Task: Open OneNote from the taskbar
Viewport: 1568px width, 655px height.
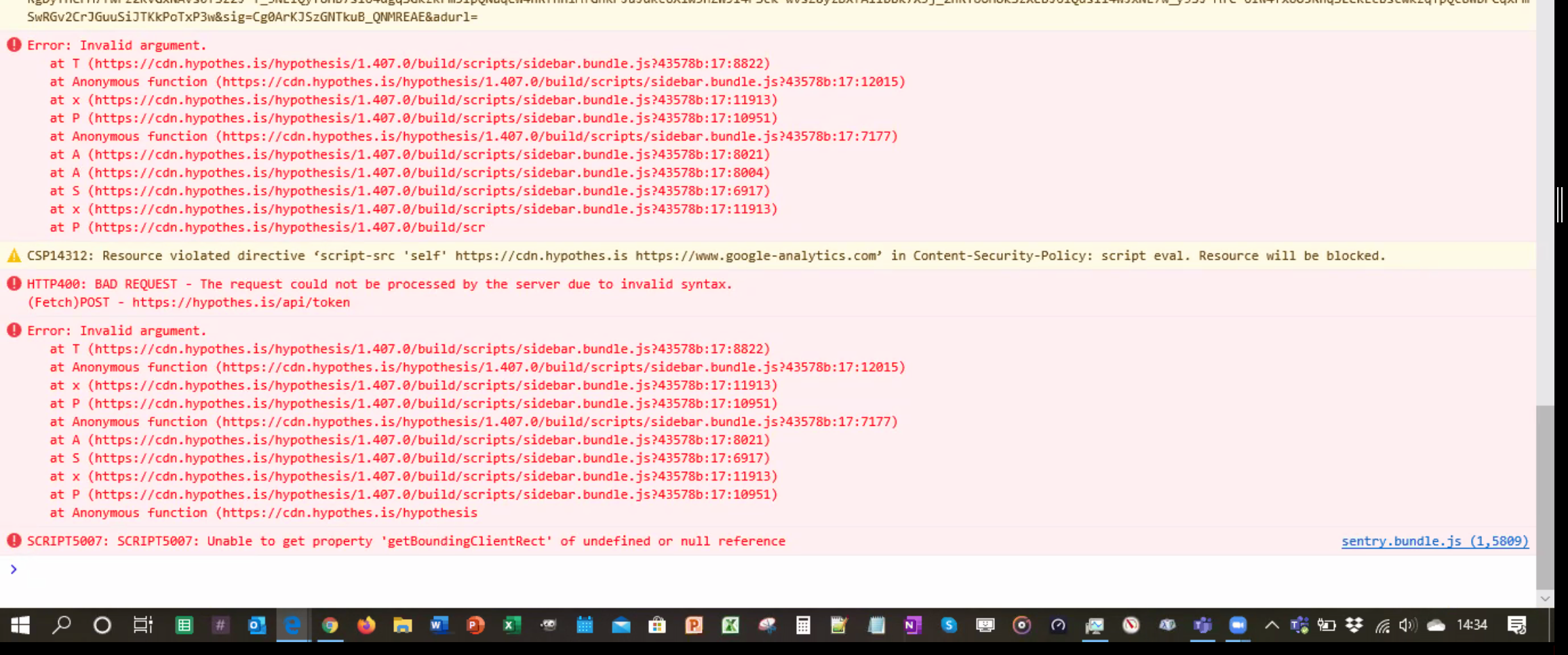Action: click(x=913, y=625)
